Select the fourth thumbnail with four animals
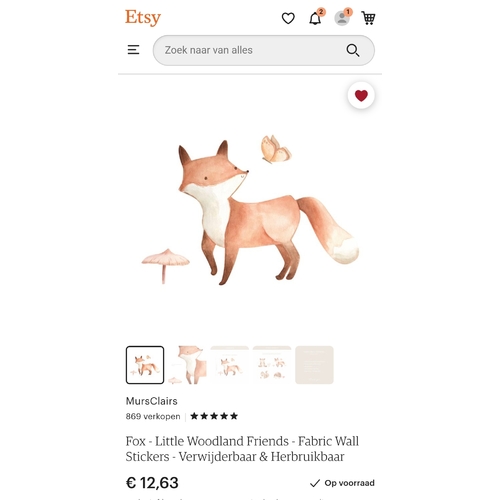The image size is (500, 500). 272,365
